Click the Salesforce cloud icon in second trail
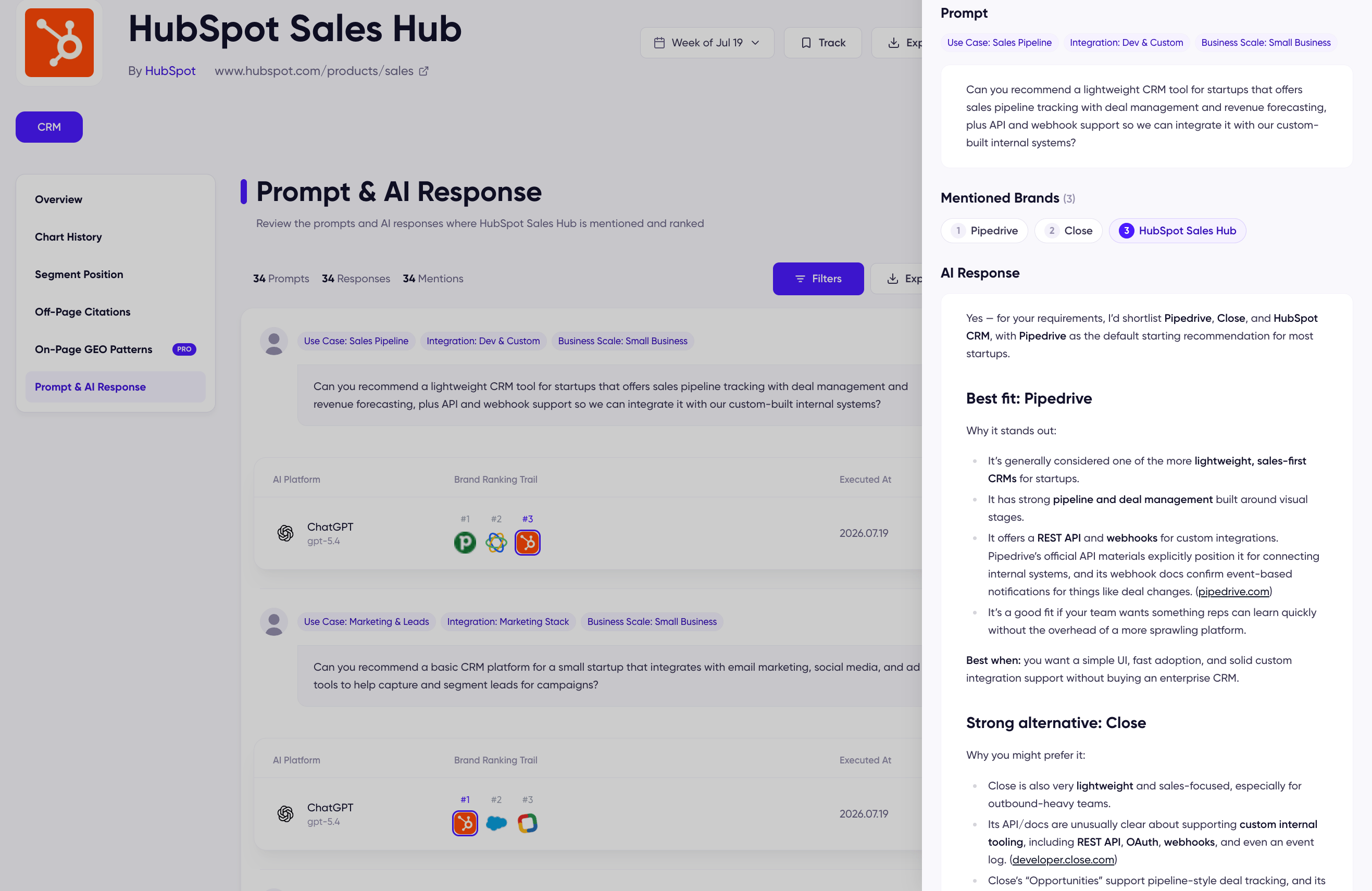Screen dimensions: 1372x891 (496, 823)
